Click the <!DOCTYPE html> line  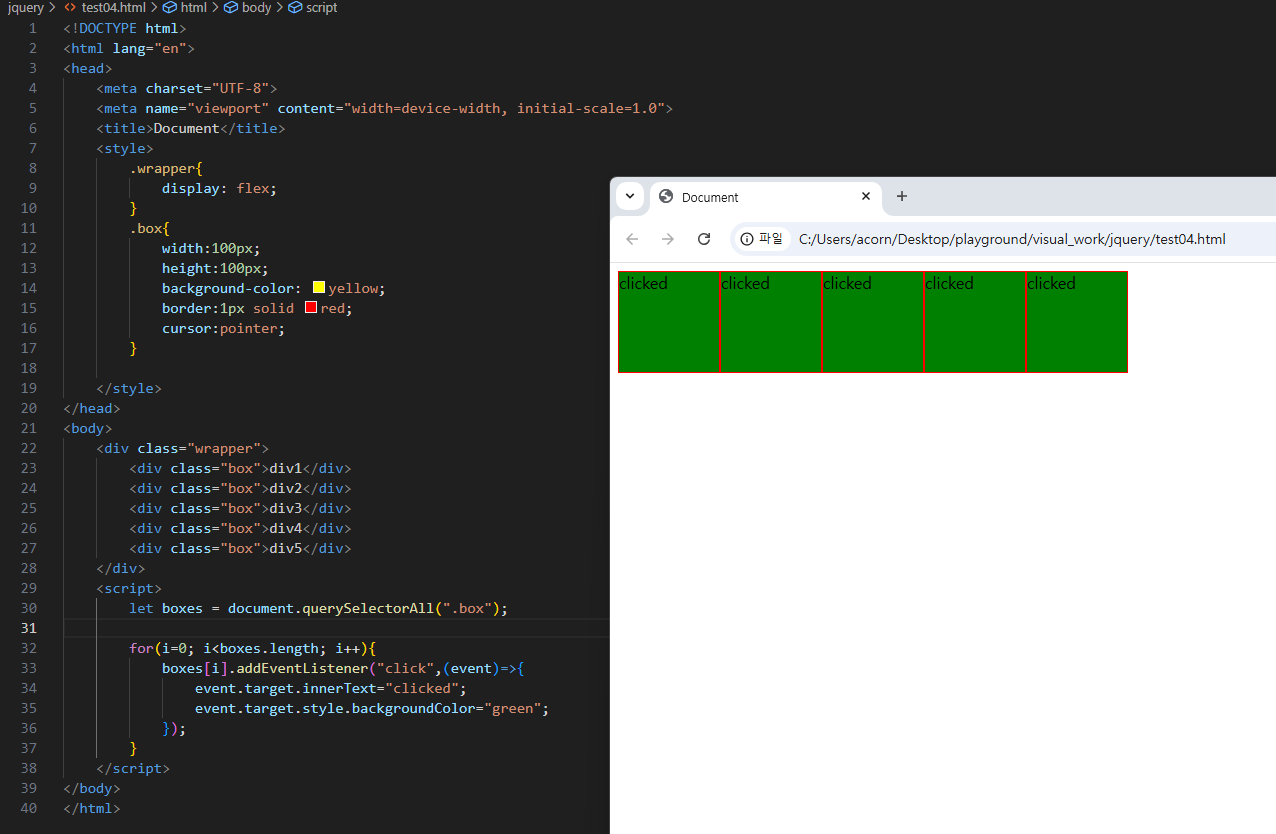(125, 28)
